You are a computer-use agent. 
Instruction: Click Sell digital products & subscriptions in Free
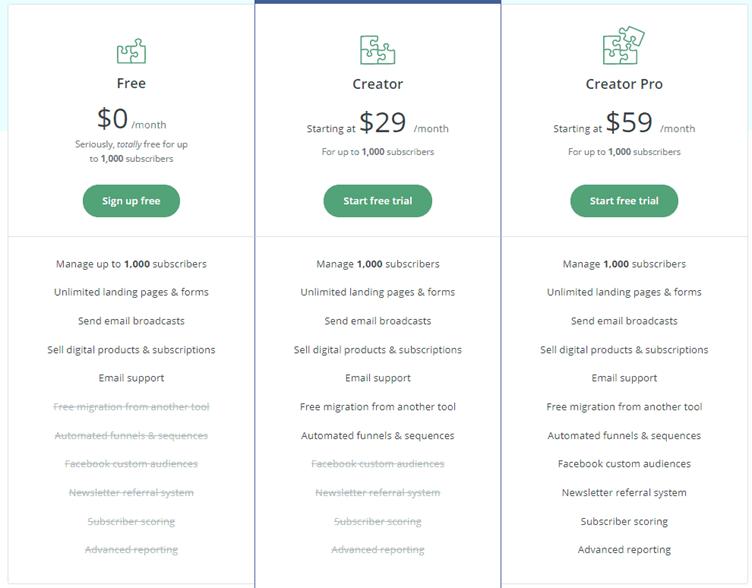pos(131,350)
